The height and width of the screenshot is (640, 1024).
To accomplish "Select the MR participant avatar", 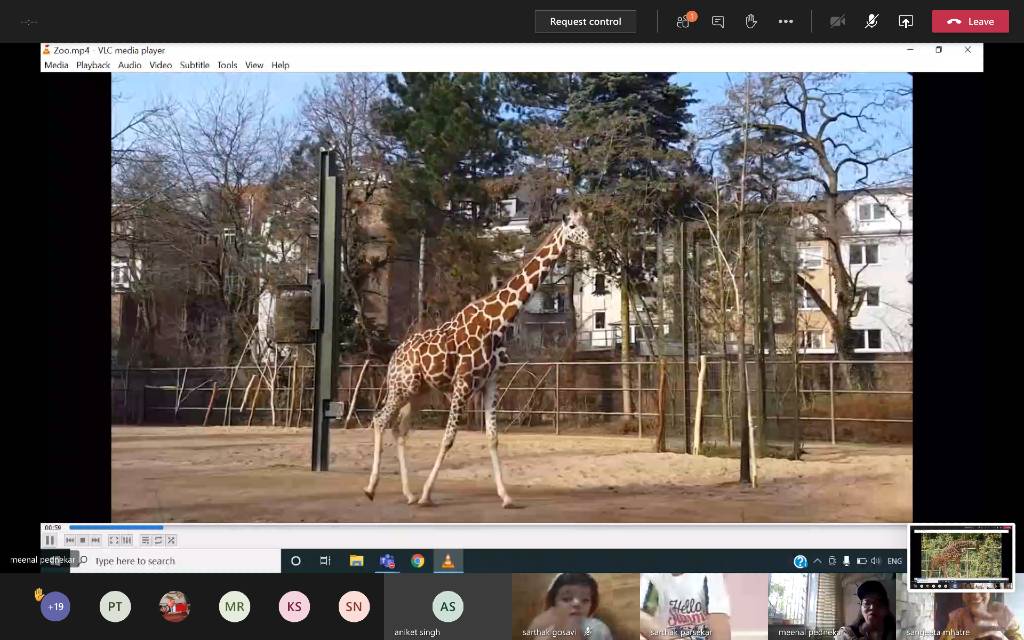I will tap(234, 607).
